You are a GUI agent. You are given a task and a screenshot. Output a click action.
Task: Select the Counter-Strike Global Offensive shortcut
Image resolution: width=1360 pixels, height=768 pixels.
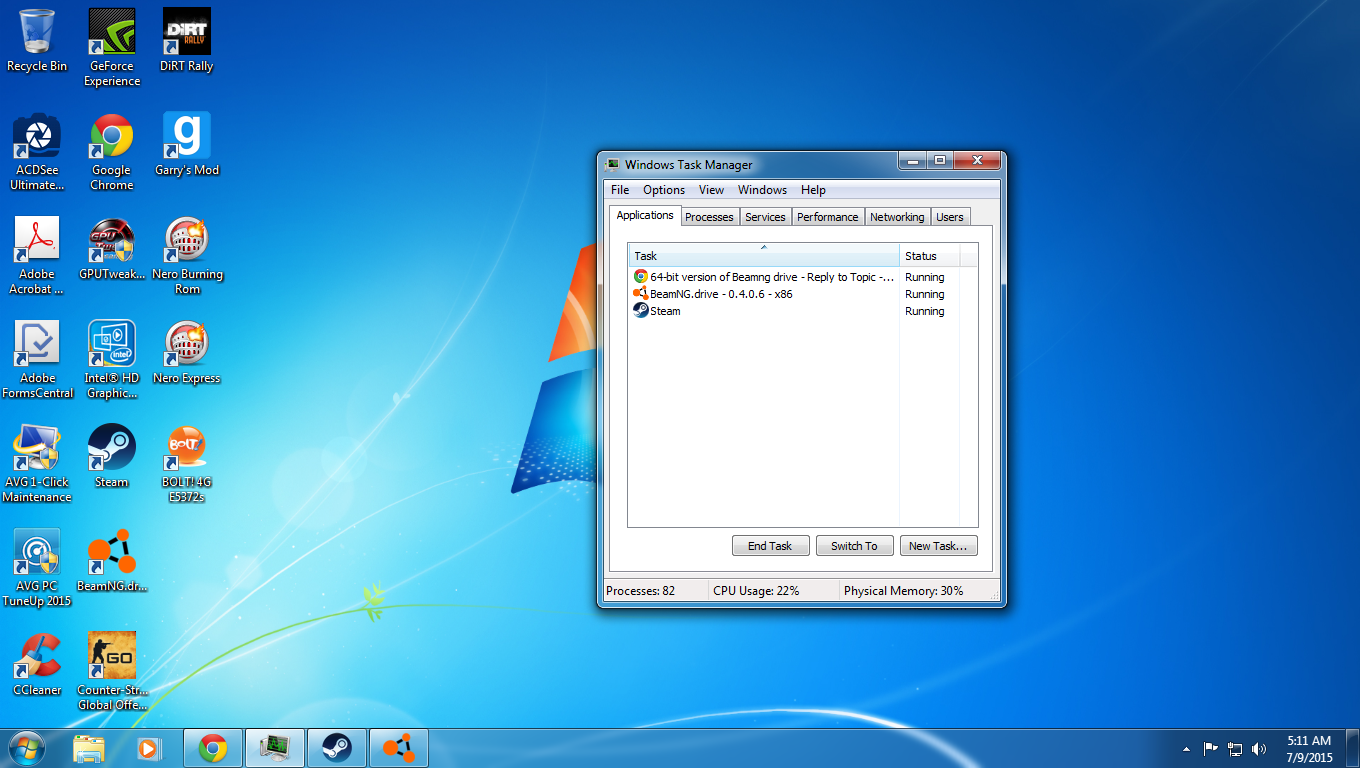pyautogui.click(x=112, y=671)
